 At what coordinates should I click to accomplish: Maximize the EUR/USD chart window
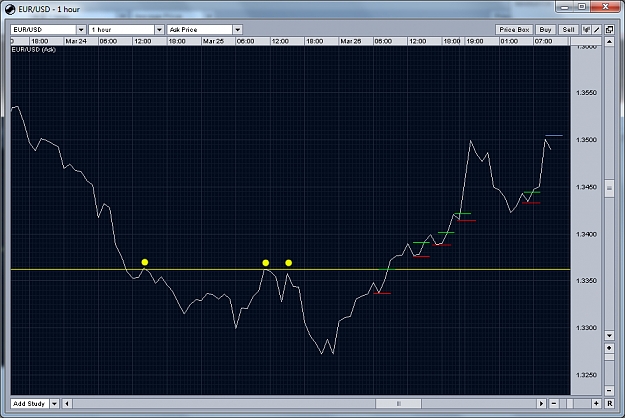[582, 7]
